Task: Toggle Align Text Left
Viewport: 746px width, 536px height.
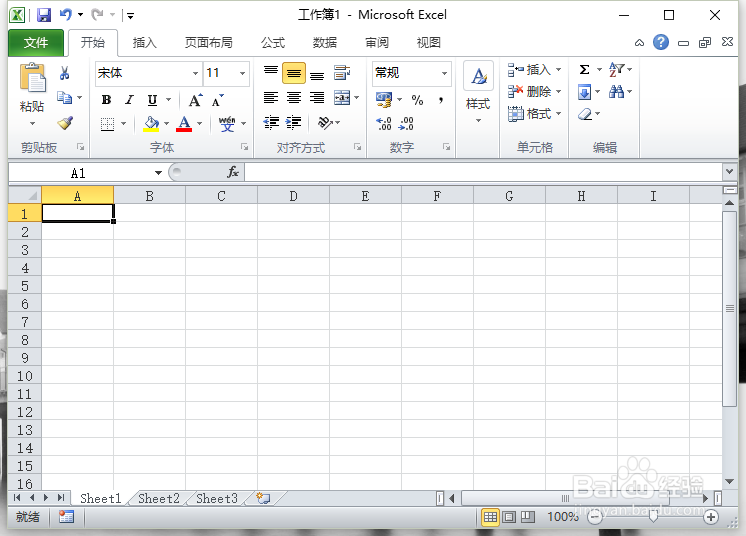Action: pyautogui.click(x=271, y=98)
